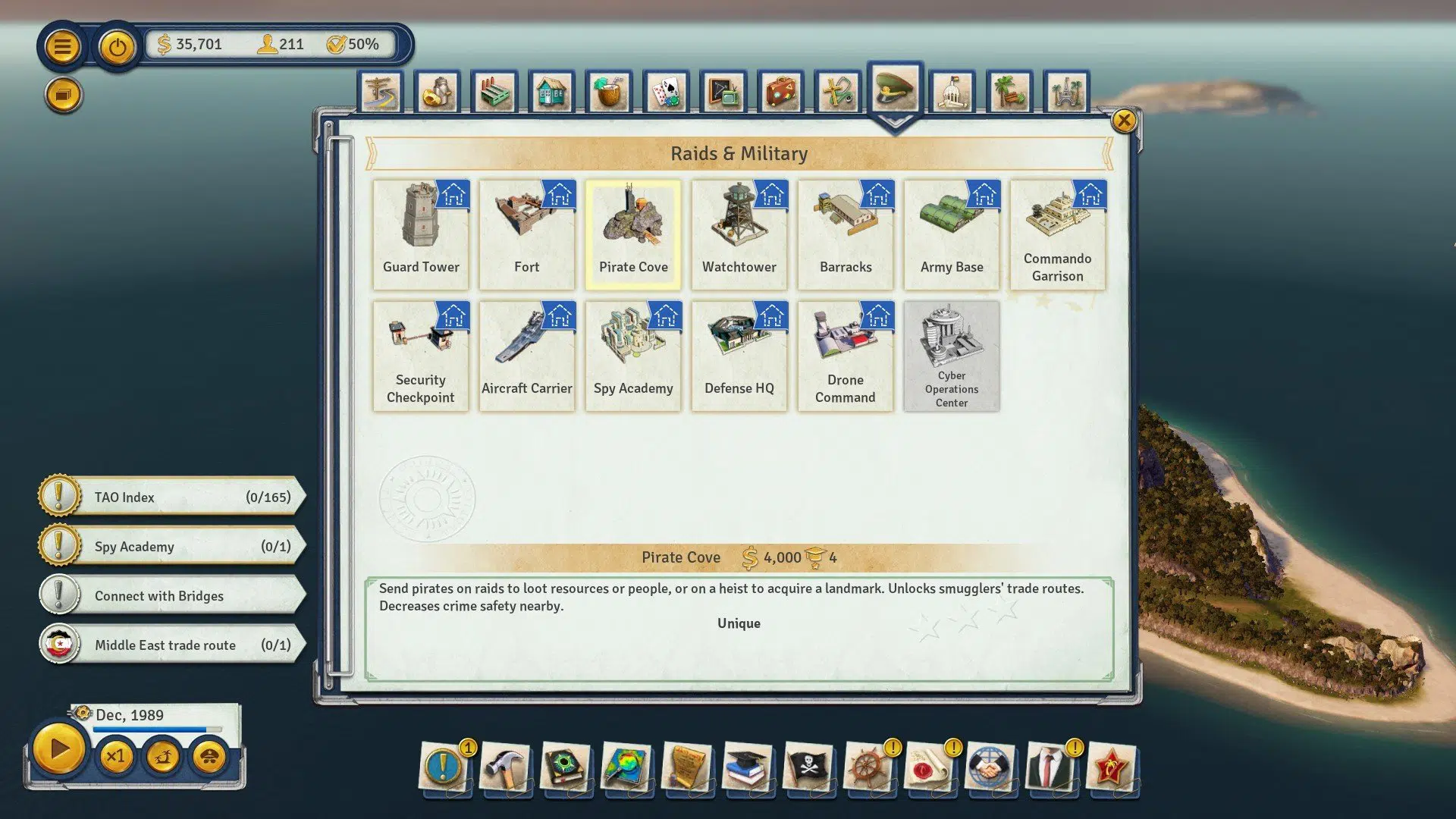Switch to the Tourism suitcase tab

(780, 90)
